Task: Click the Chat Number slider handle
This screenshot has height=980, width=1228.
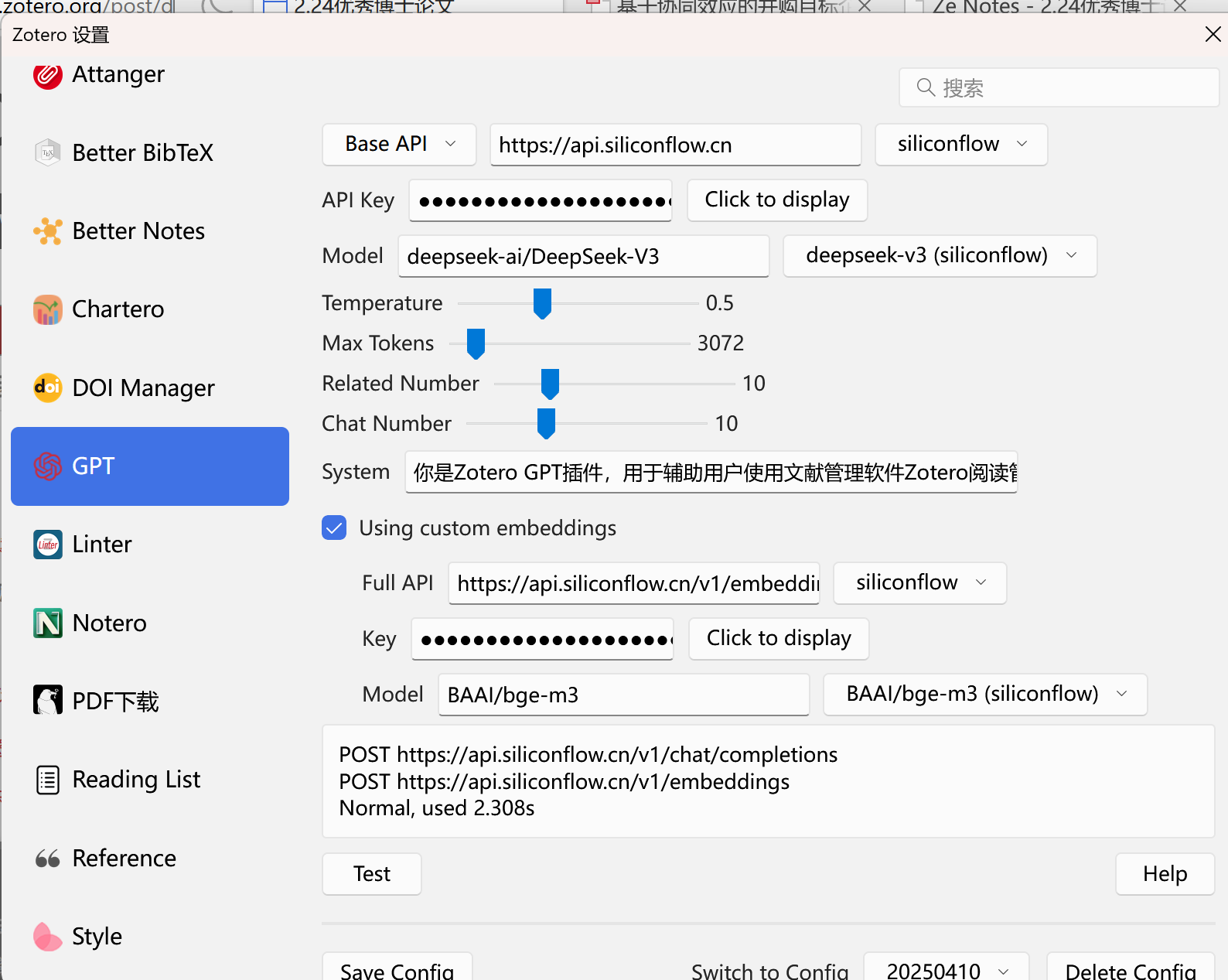Action: pyautogui.click(x=546, y=424)
